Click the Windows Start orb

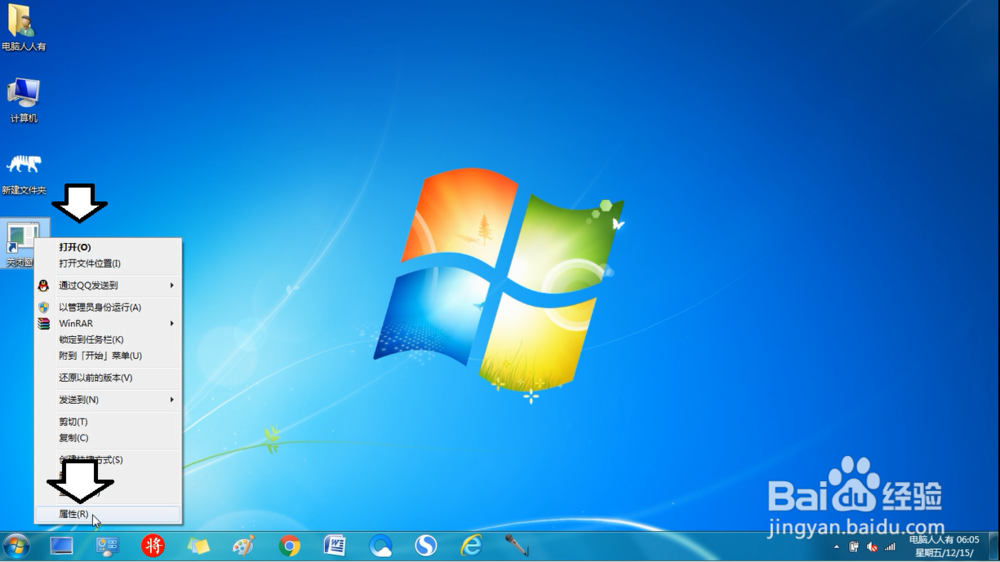[x=16, y=546]
